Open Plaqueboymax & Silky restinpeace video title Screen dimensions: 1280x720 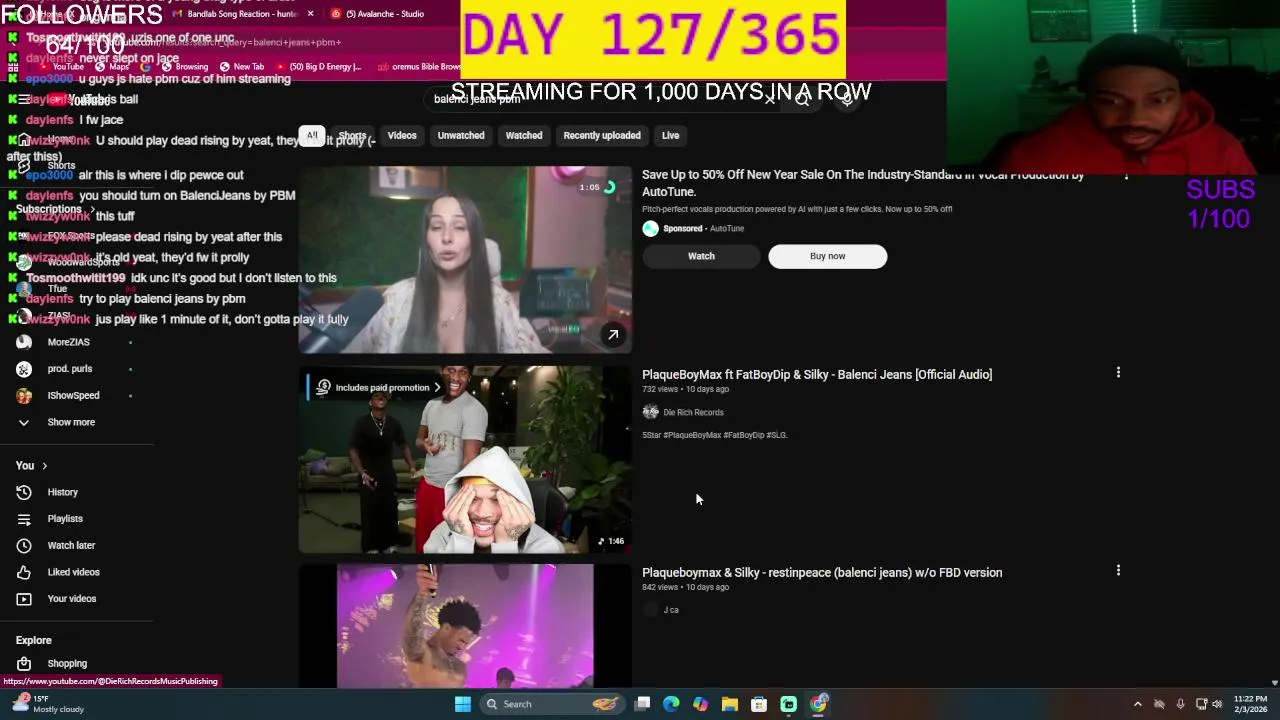tap(822, 573)
